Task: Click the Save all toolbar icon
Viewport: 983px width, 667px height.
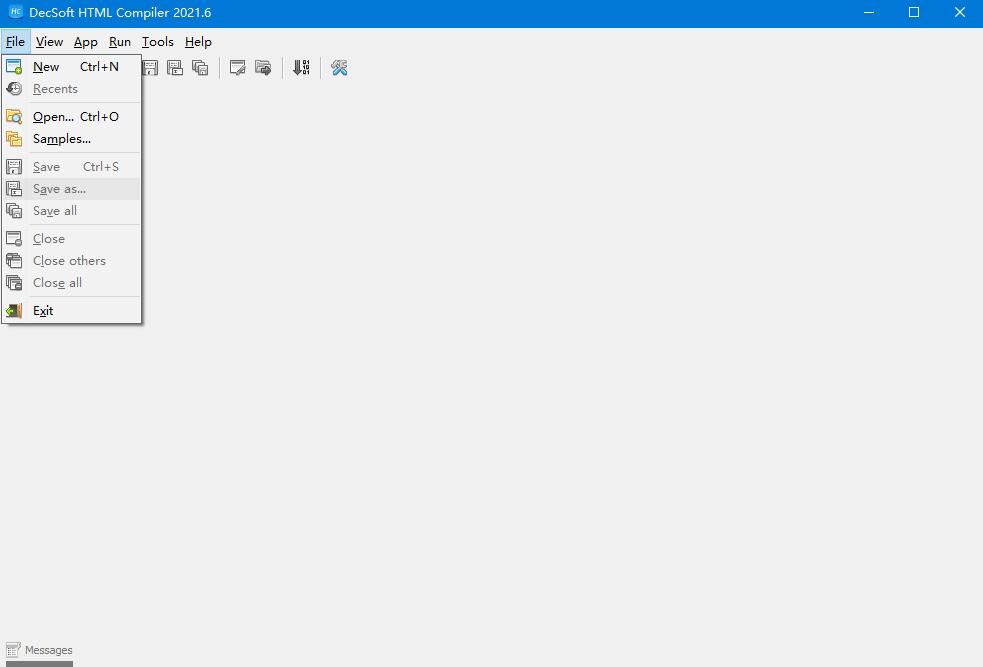Action: coord(200,68)
